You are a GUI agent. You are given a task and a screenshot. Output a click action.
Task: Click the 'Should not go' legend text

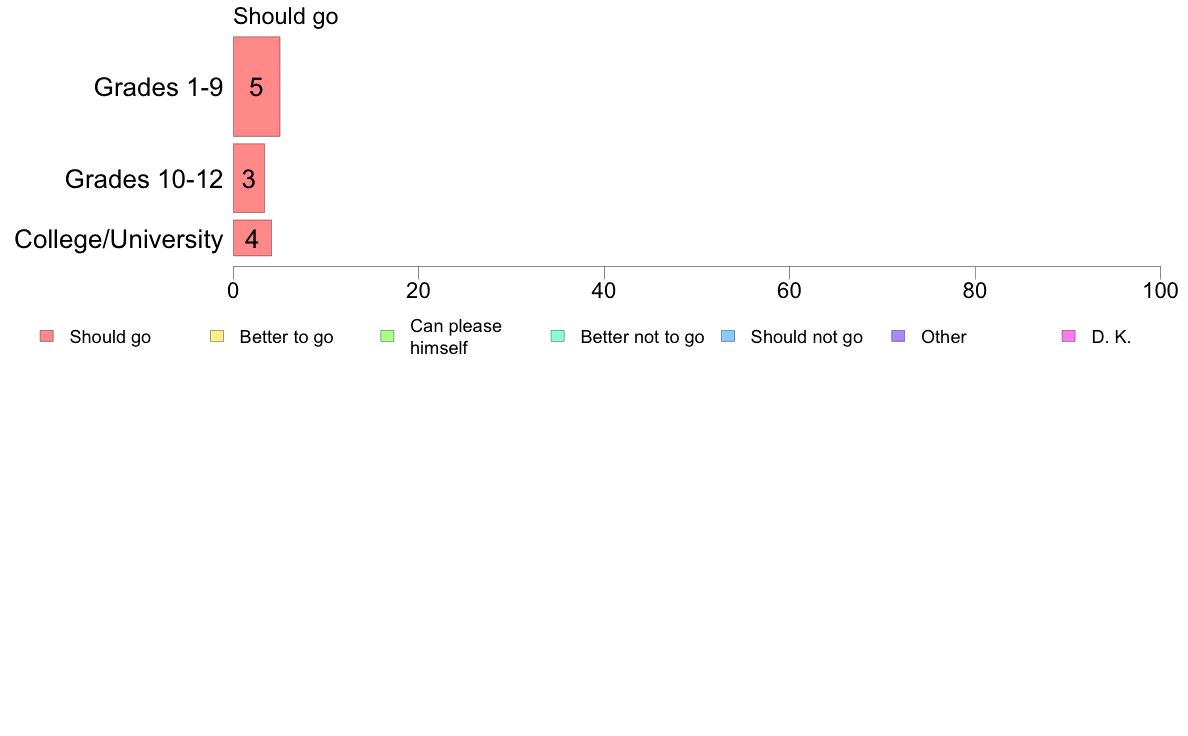click(807, 337)
